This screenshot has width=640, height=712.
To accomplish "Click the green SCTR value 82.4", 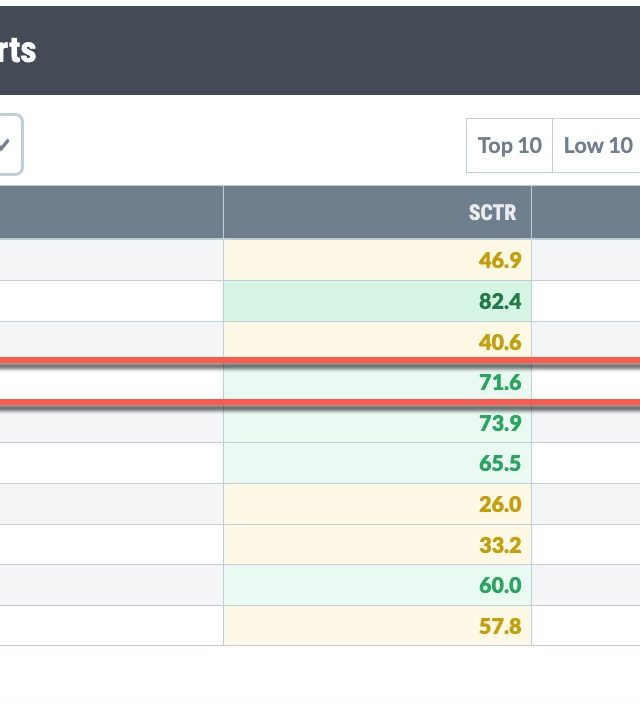I will point(499,301).
